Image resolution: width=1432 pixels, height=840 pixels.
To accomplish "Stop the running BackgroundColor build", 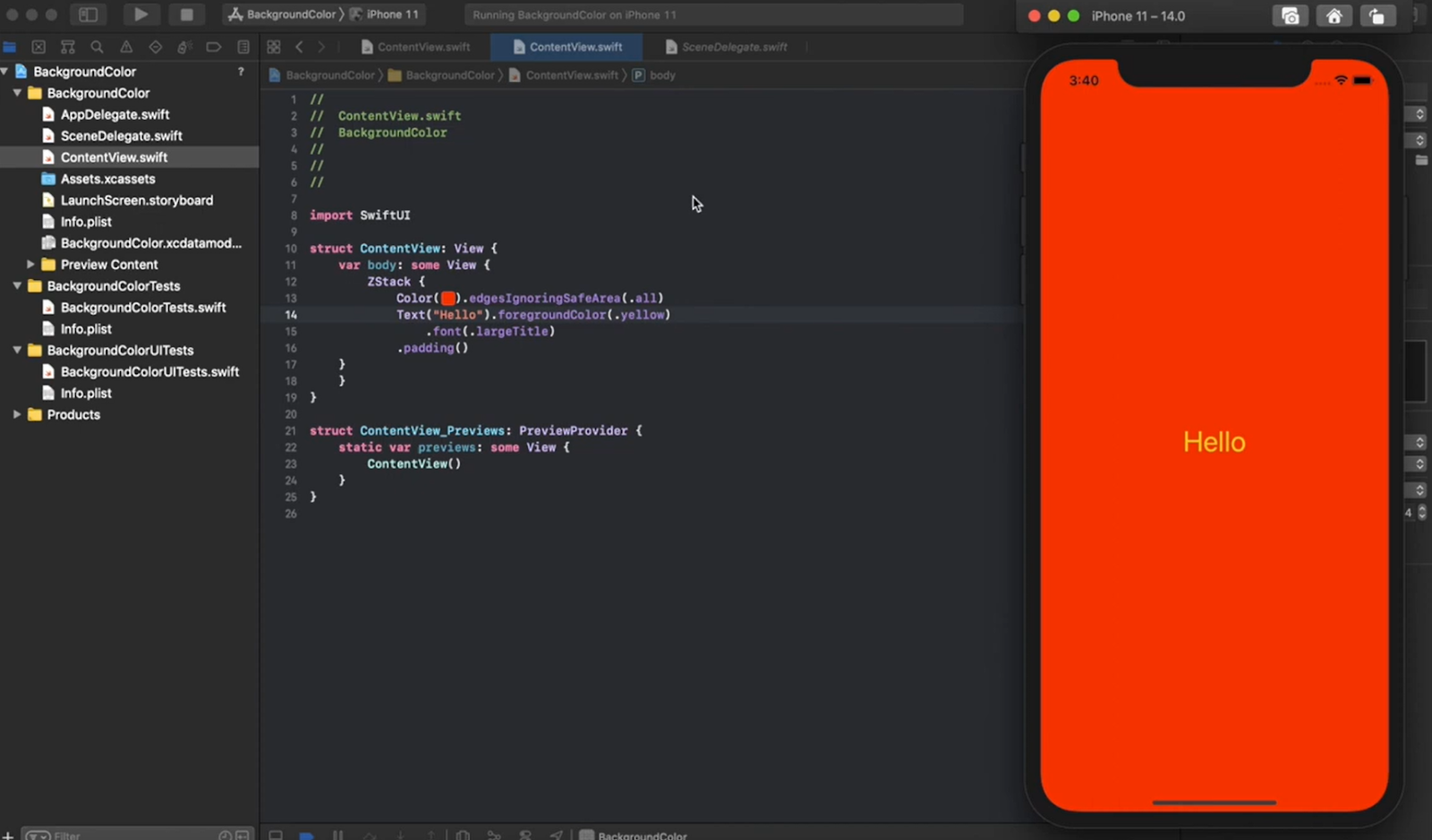I will click(186, 14).
